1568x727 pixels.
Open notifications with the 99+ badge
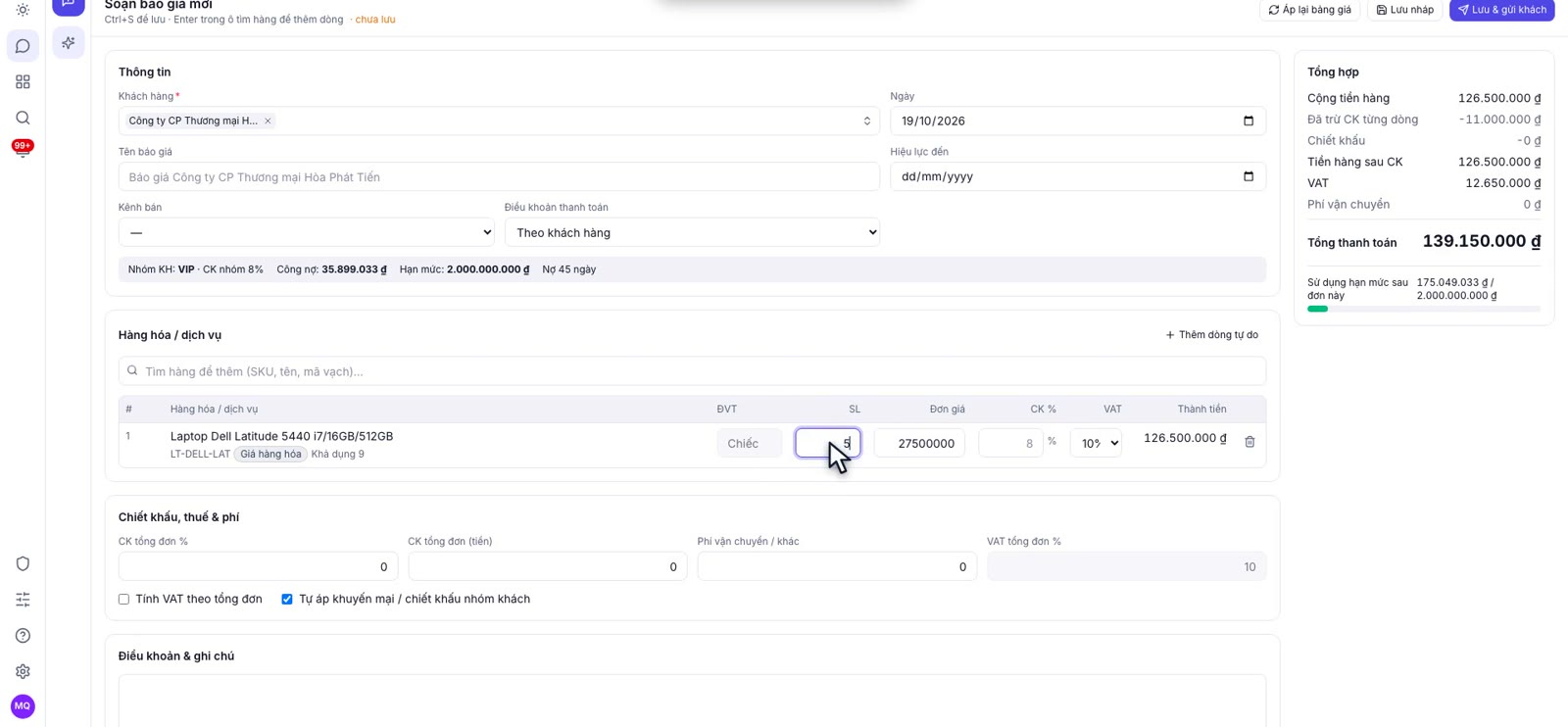(x=23, y=149)
